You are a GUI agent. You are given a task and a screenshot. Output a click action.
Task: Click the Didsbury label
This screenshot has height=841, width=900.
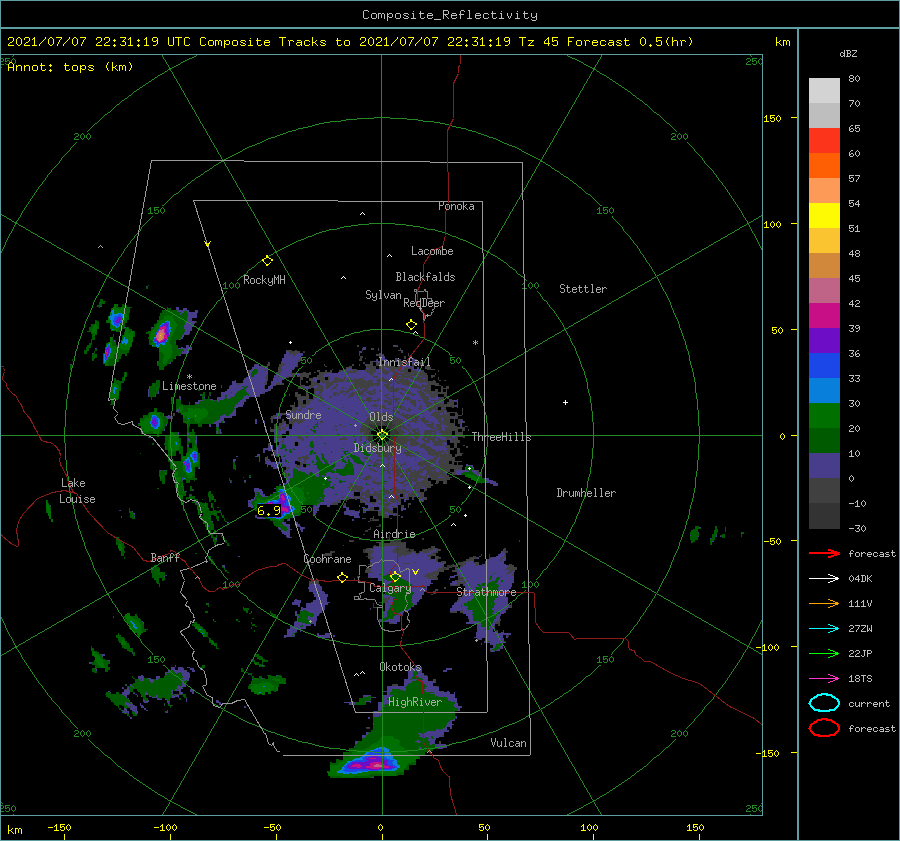(x=377, y=448)
